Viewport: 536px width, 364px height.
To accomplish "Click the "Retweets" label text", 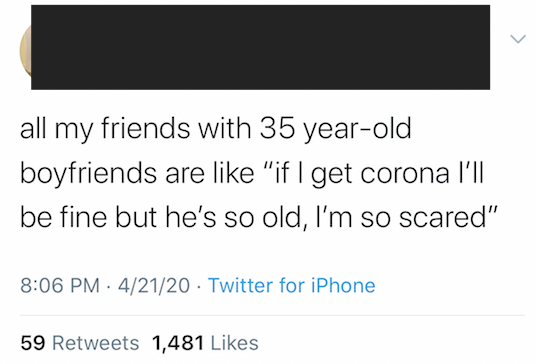I will point(95,343).
